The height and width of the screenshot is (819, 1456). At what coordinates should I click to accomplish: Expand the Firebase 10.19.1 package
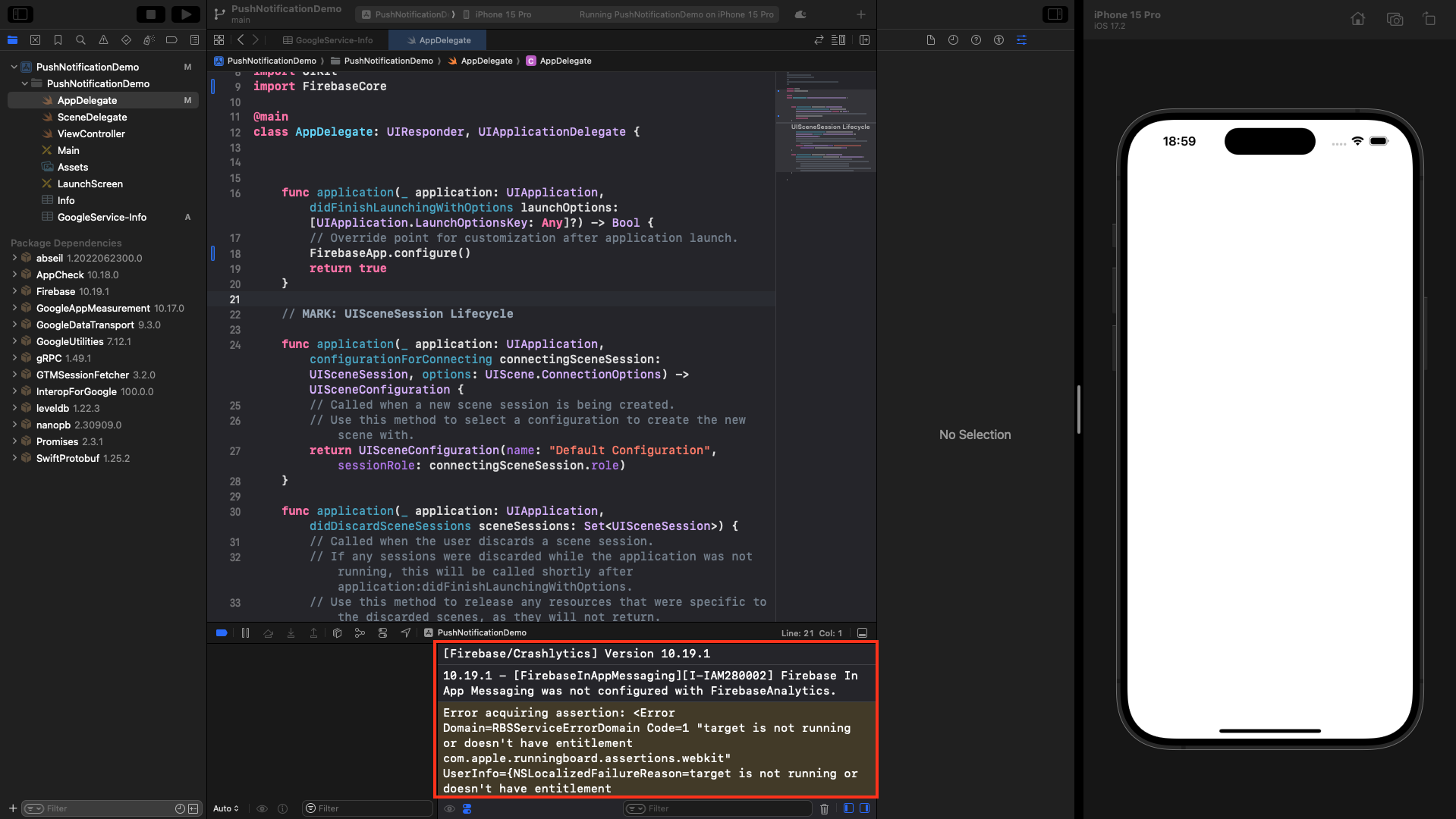click(x=14, y=291)
